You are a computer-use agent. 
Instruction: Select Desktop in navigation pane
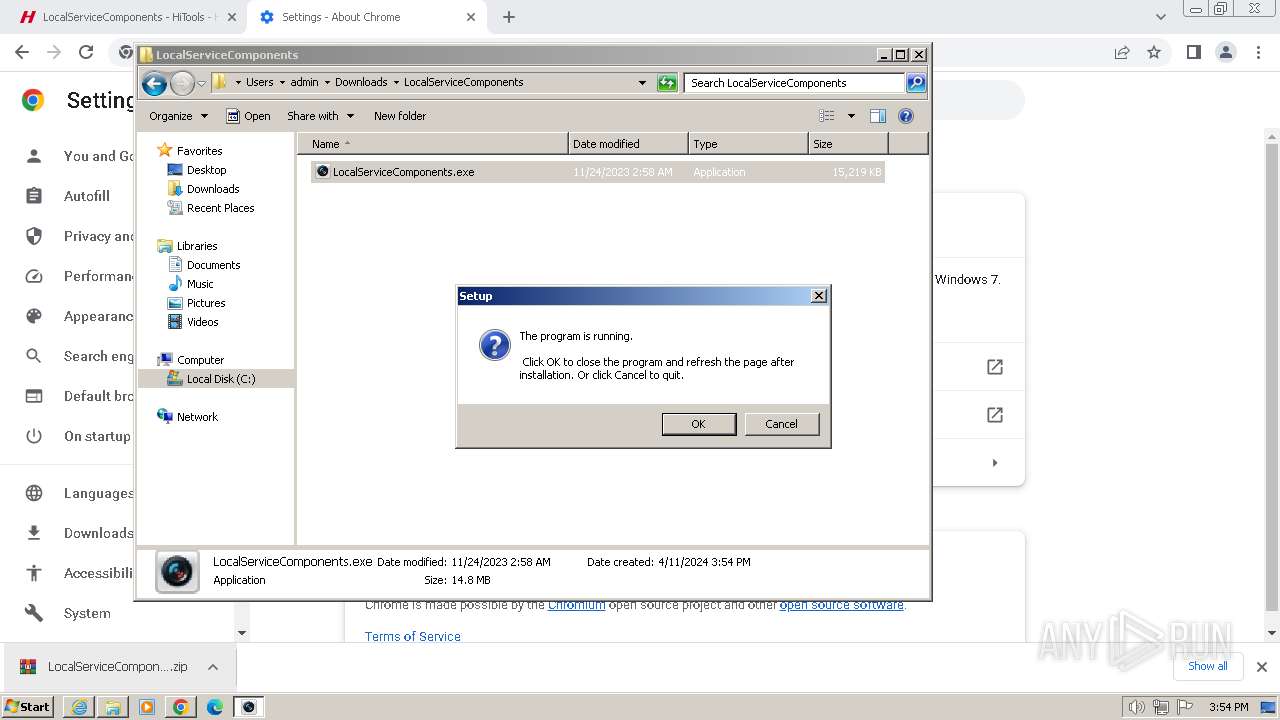click(206, 170)
